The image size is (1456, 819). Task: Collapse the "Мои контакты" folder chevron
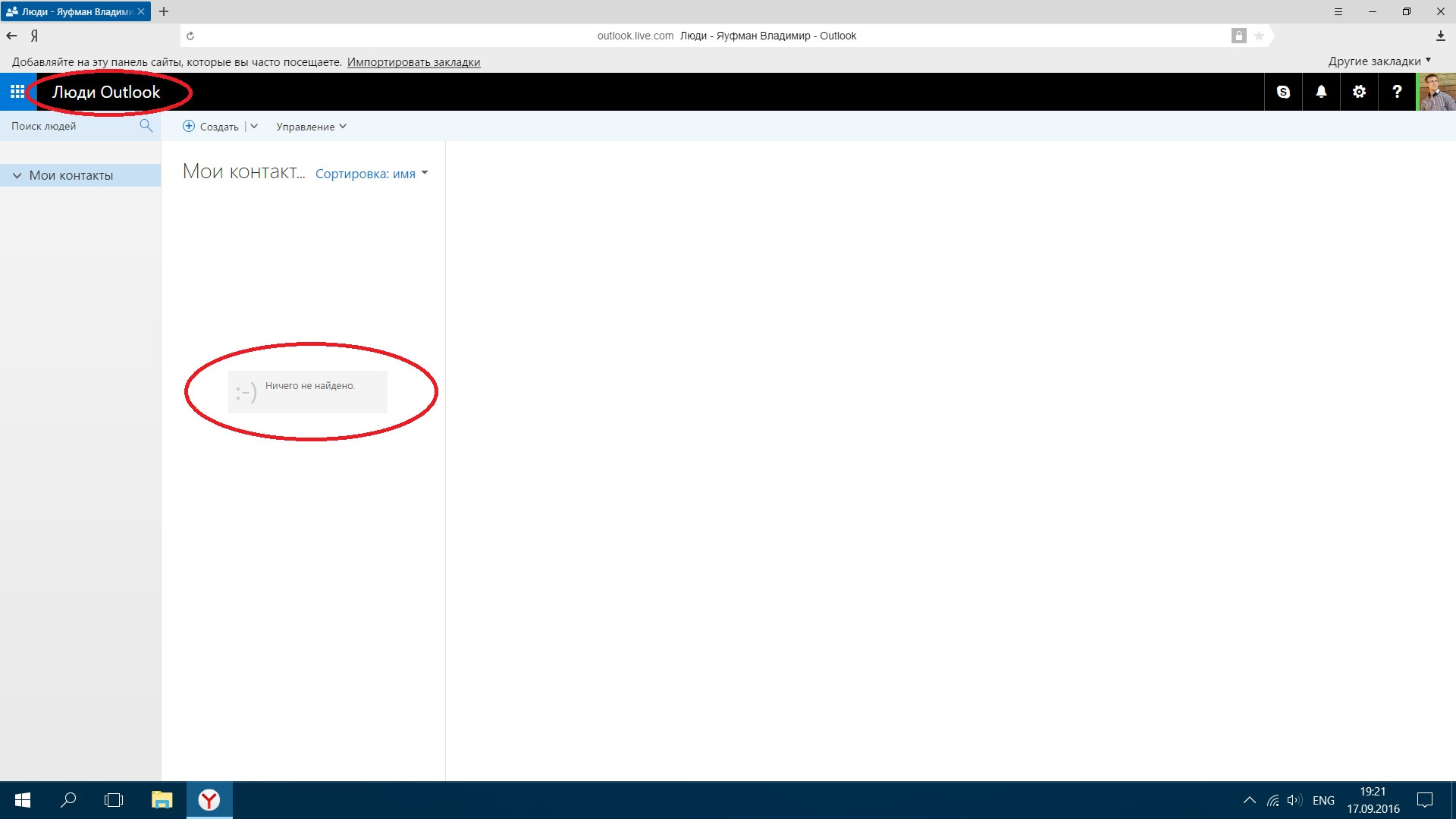coord(17,175)
